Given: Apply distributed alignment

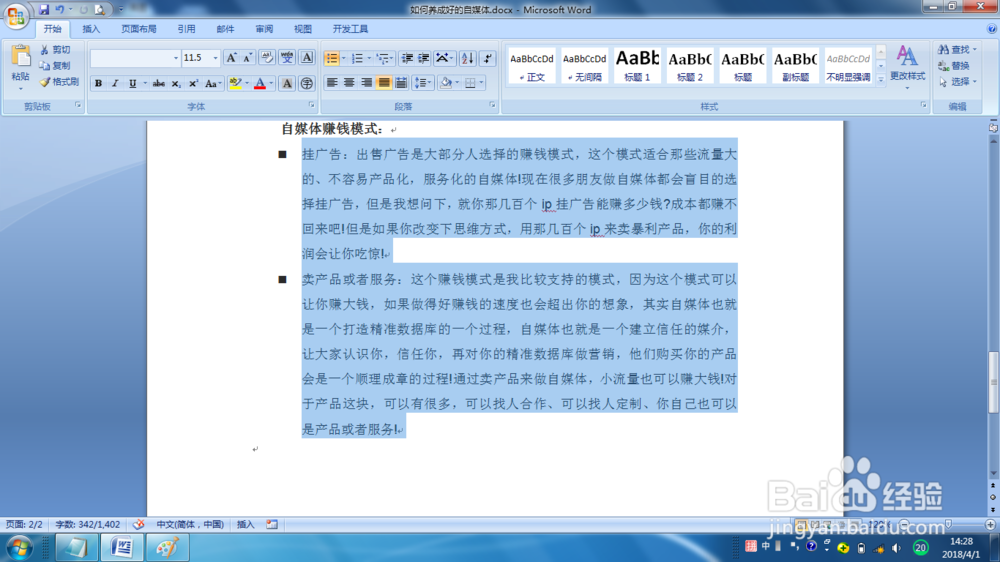Looking at the screenshot, I should pos(401,83).
